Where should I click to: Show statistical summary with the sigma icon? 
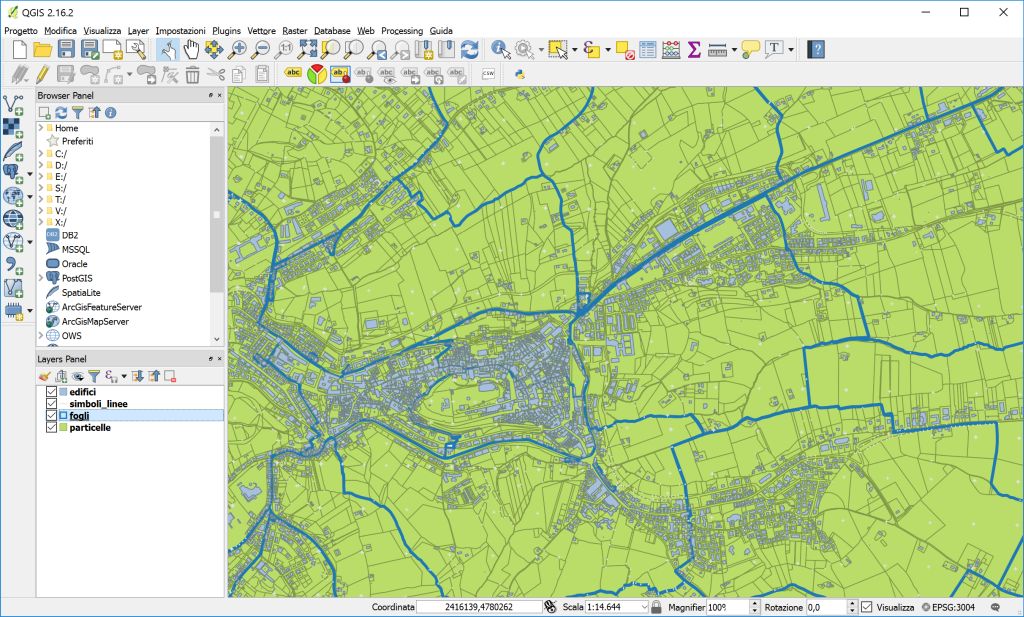[x=694, y=50]
